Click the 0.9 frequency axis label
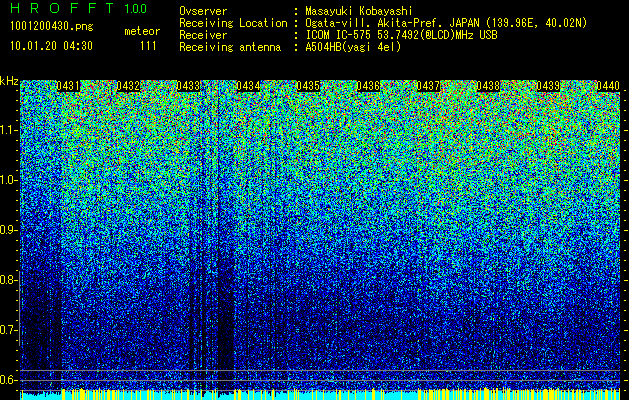629x400 pixels. pyautogui.click(x=7, y=230)
